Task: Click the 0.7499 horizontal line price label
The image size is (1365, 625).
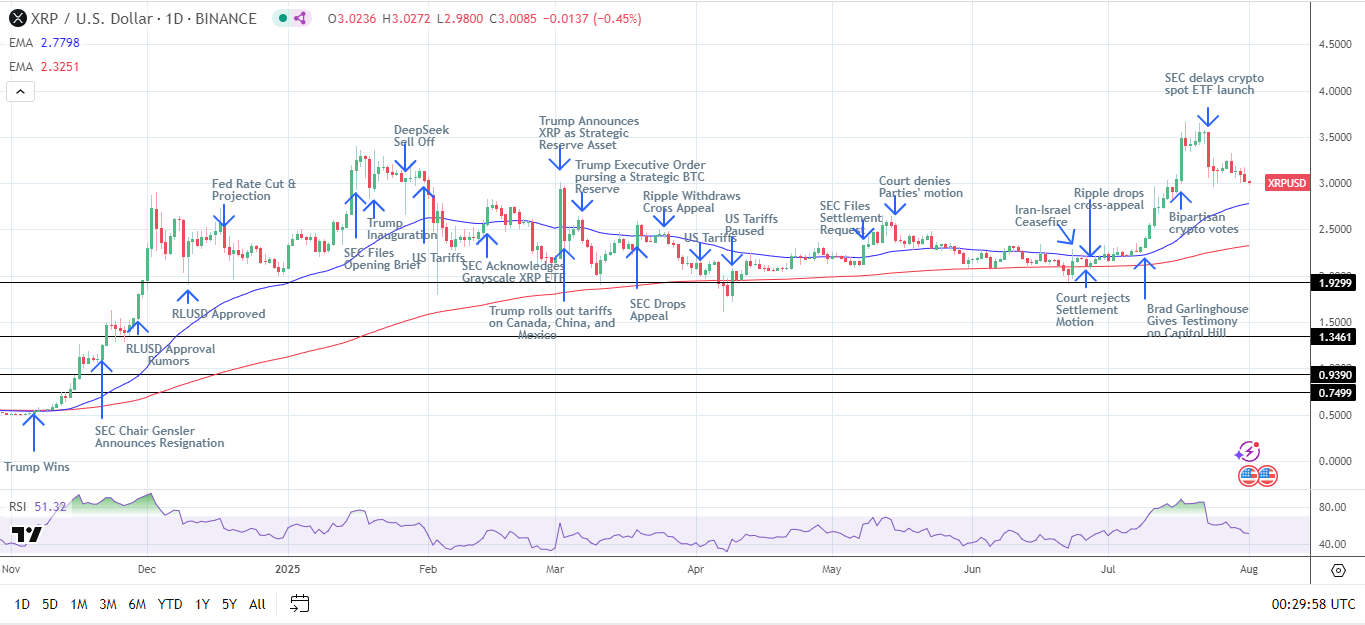Action: click(x=1336, y=393)
